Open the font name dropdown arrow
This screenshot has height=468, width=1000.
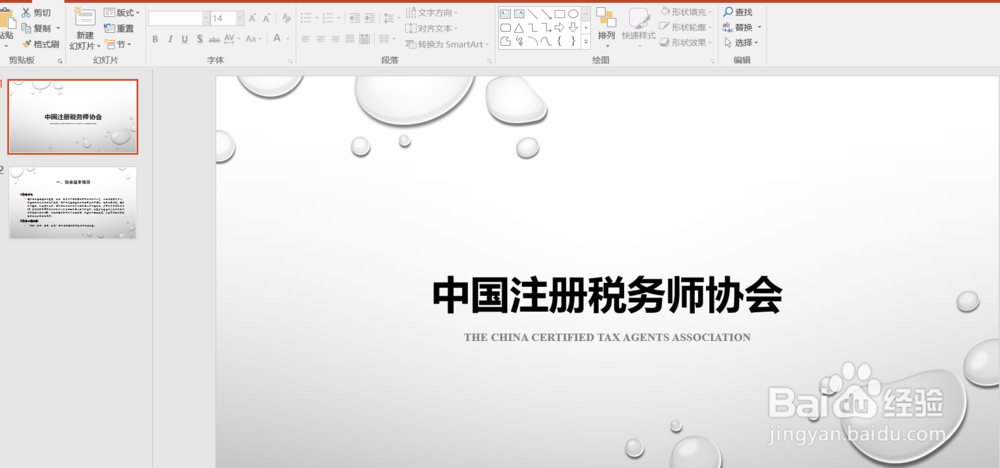pyautogui.click(x=206, y=18)
